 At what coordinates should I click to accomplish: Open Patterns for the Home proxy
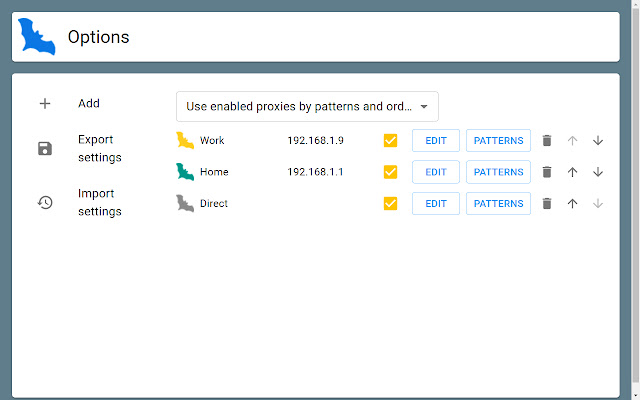point(498,172)
